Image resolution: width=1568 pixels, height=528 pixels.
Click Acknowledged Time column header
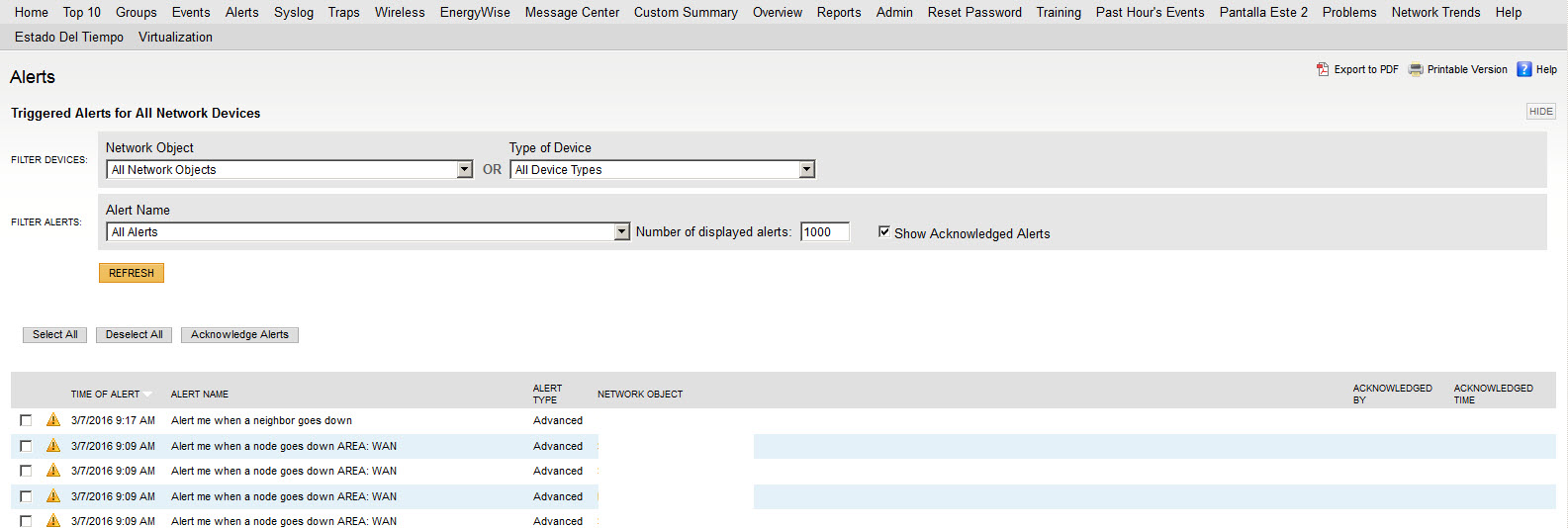1493,394
